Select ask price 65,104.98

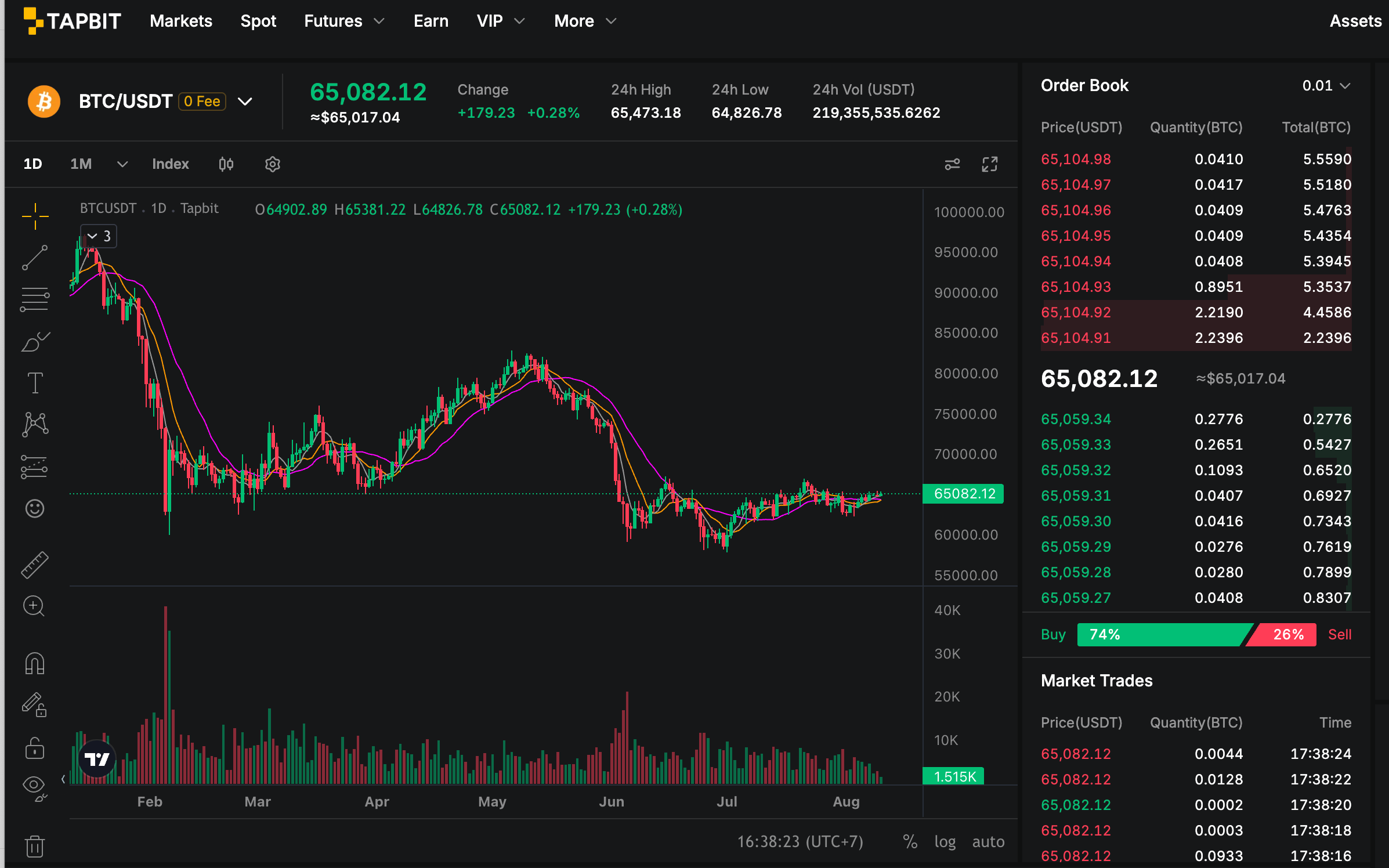click(x=1076, y=159)
